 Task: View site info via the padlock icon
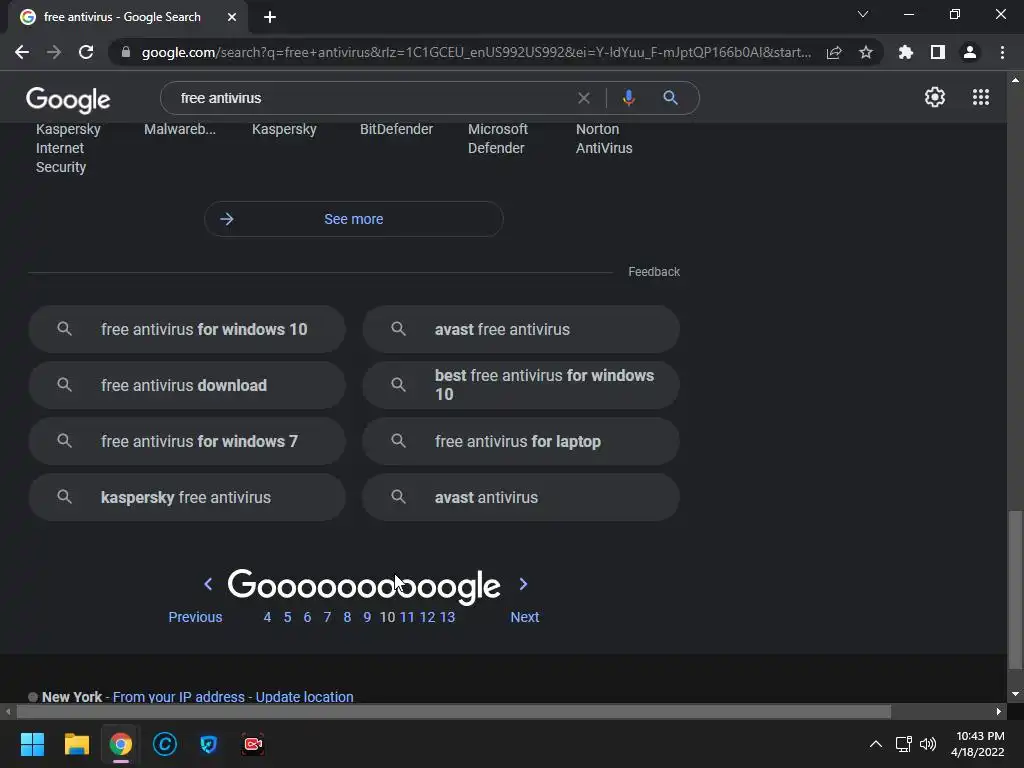point(126,52)
